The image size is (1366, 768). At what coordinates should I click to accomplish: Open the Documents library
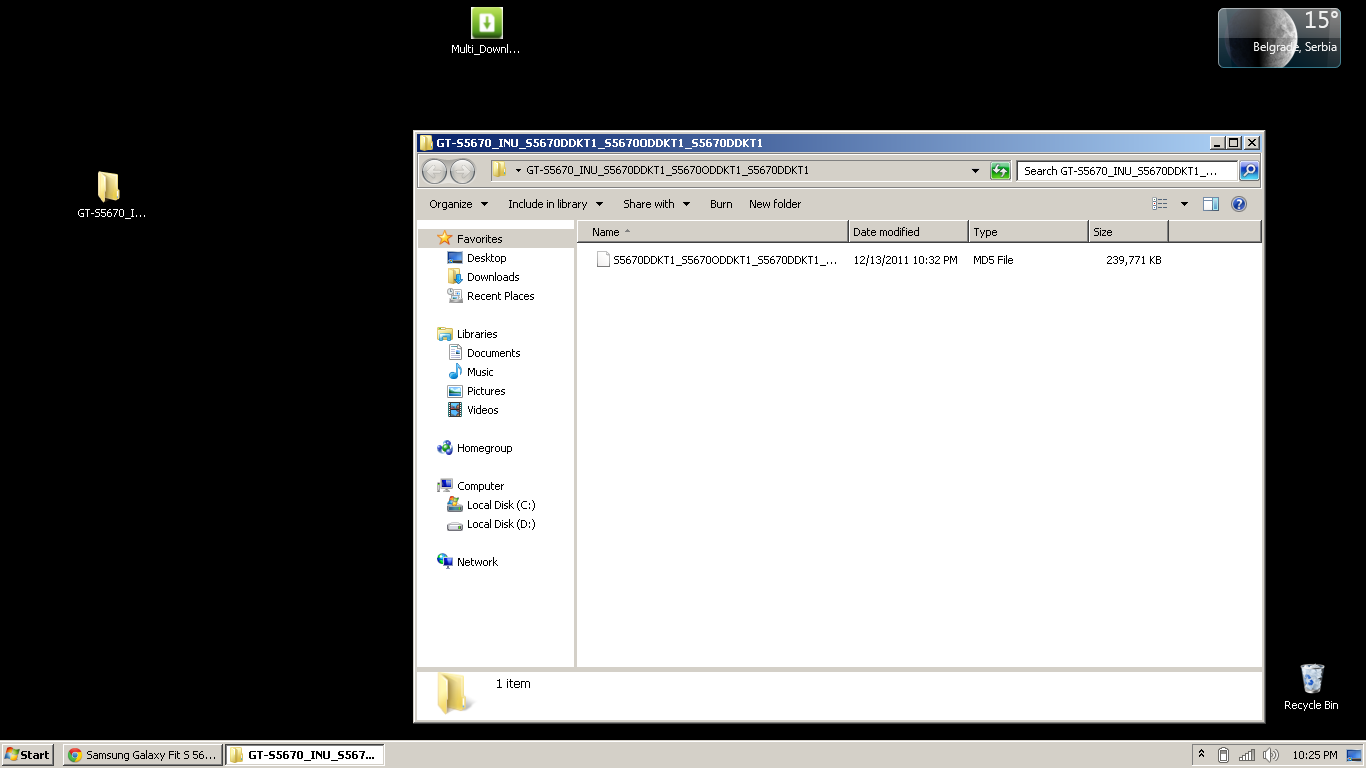pyautogui.click(x=493, y=353)
